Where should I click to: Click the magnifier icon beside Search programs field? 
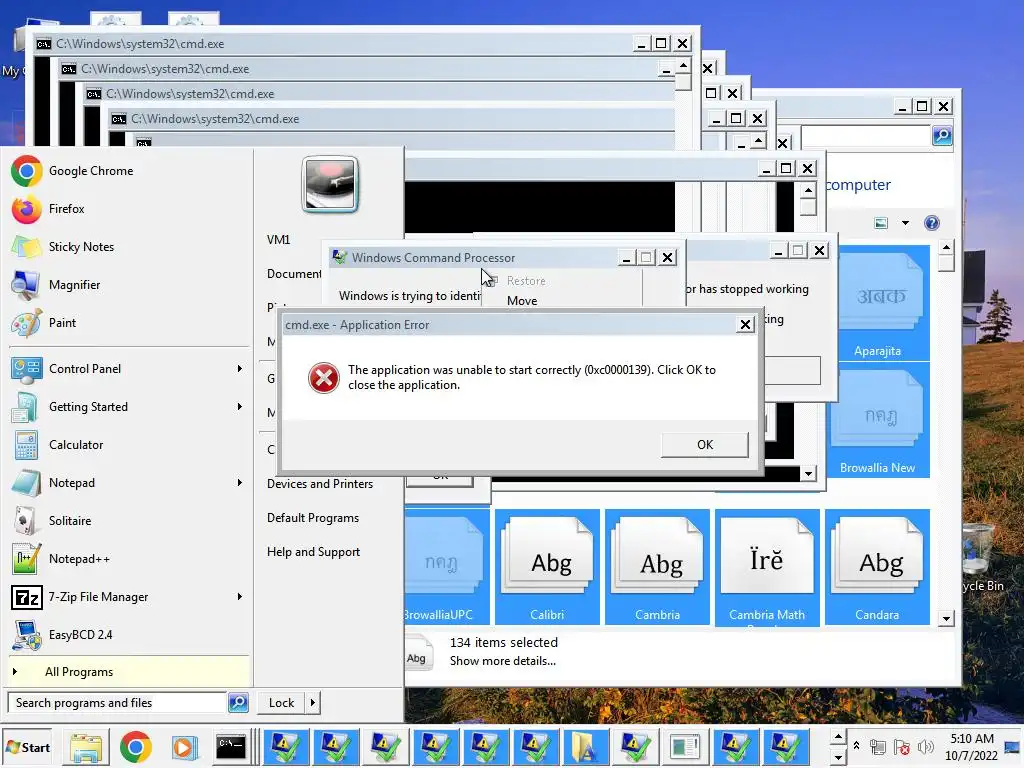pos(238,703)
